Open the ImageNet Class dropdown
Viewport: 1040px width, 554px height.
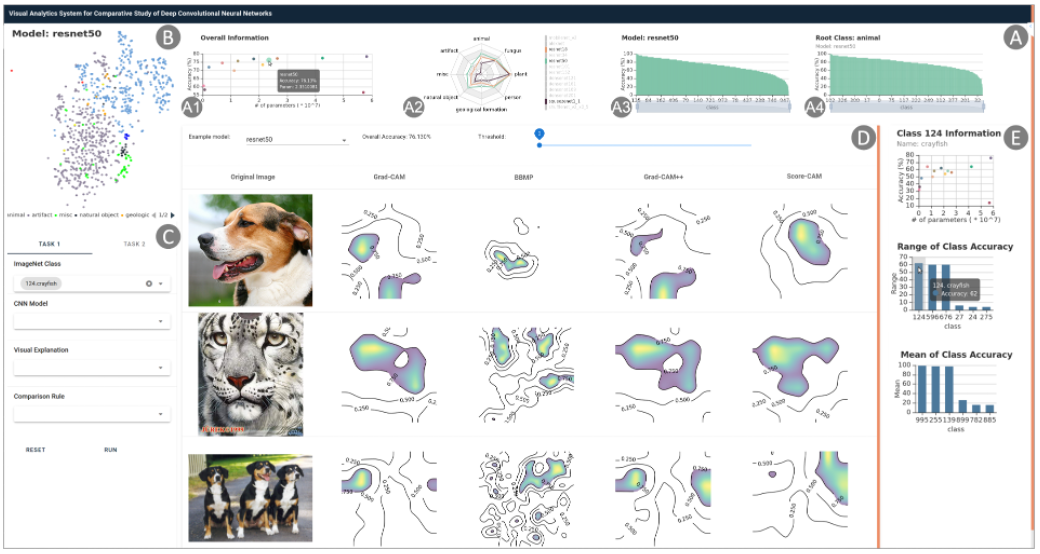(x=160, y=284)
